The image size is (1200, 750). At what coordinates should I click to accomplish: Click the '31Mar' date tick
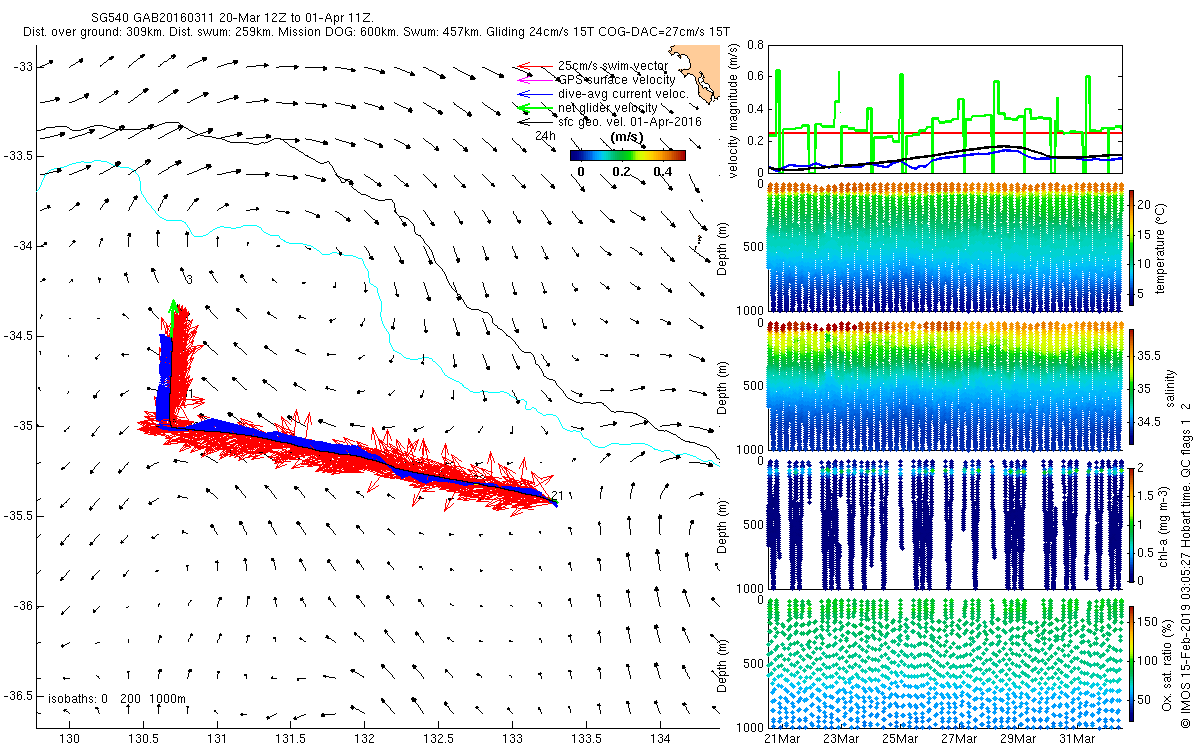pyautogui.click(x=1077, y=739)
